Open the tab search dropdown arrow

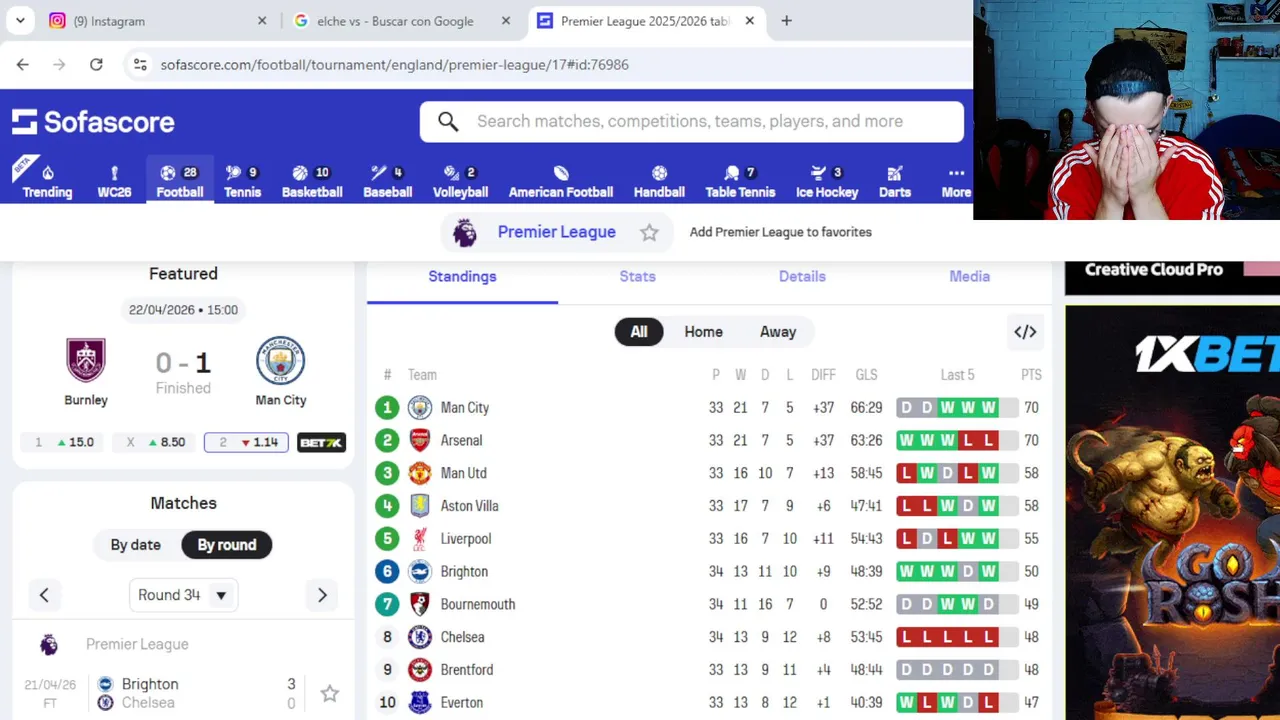pyautogui.click(x=19, y=21)
